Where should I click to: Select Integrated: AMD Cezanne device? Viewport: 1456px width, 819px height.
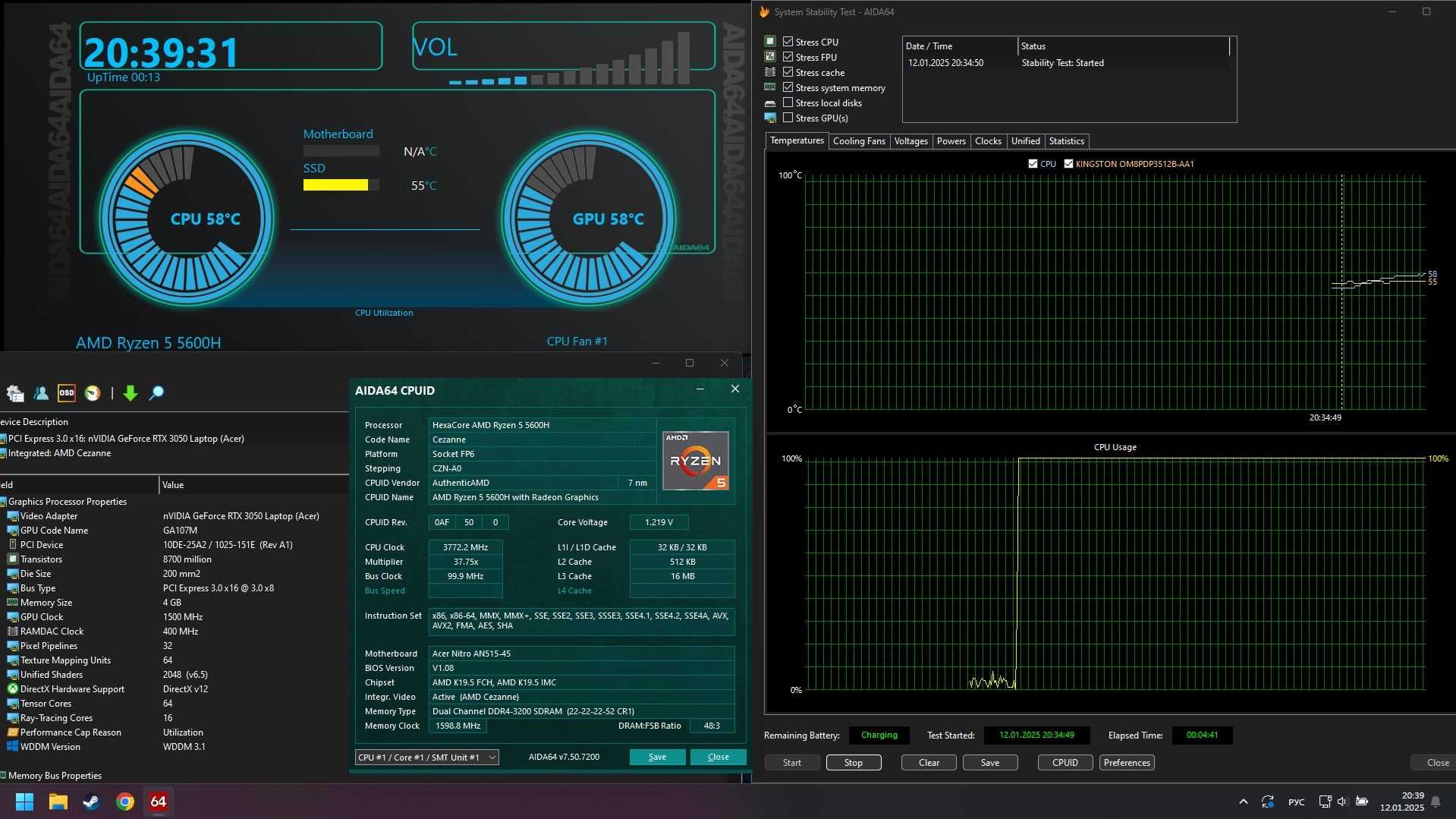point(59,453)
